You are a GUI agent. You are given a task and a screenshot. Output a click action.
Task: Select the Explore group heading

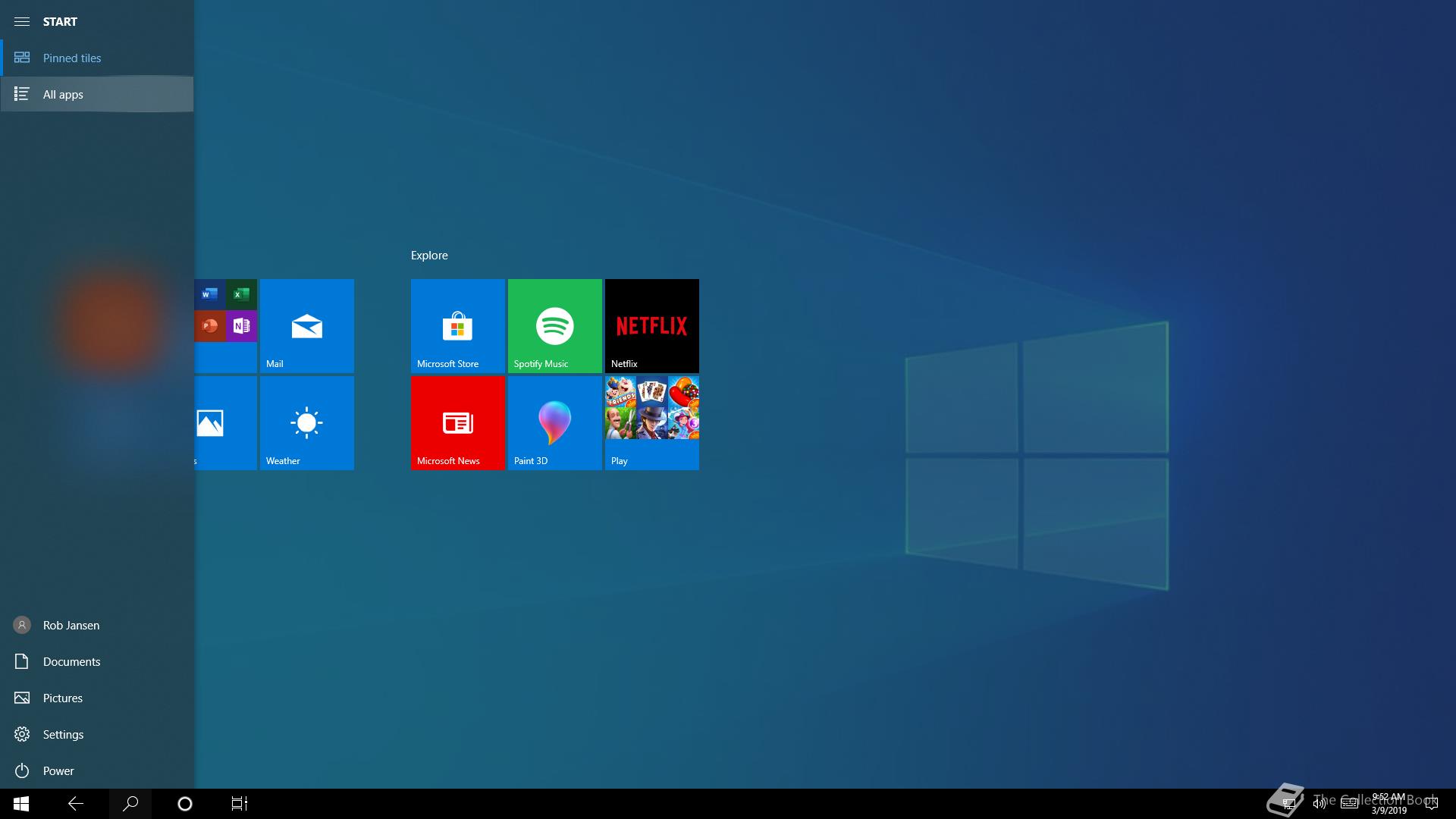[429, 256]
